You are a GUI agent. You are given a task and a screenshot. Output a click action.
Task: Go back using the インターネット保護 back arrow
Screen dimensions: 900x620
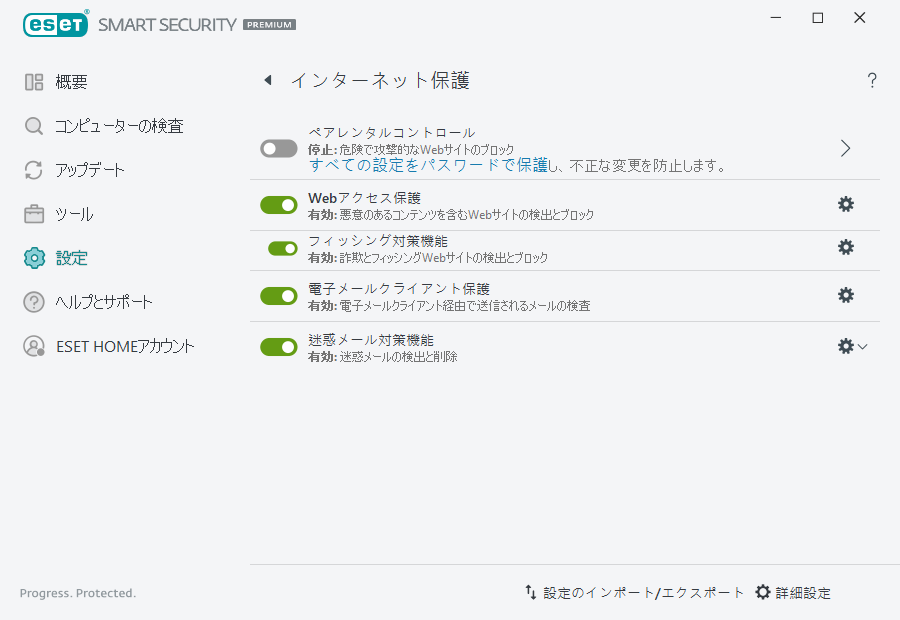267,80
